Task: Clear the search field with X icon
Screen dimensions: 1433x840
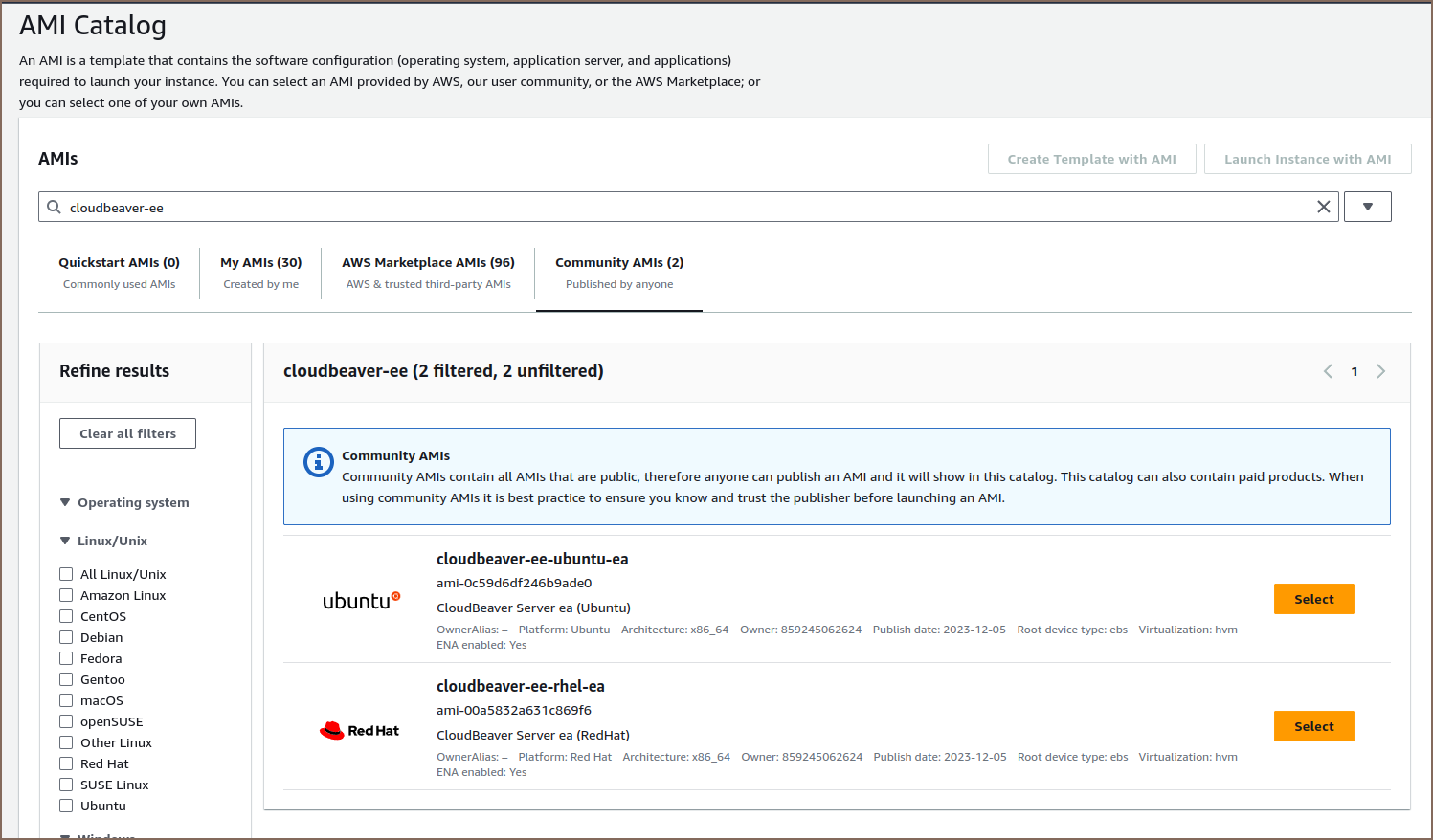Action: point(1323,207)
